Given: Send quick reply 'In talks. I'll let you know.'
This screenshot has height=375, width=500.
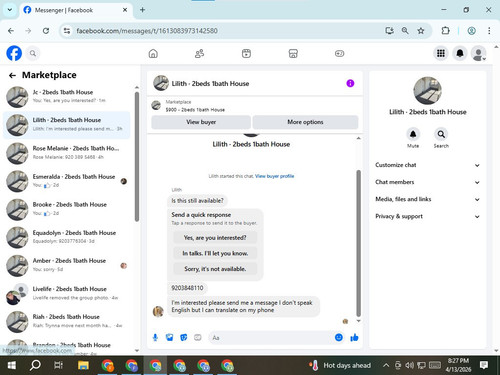Looking at the screenshot, I should tap(215, 253).
